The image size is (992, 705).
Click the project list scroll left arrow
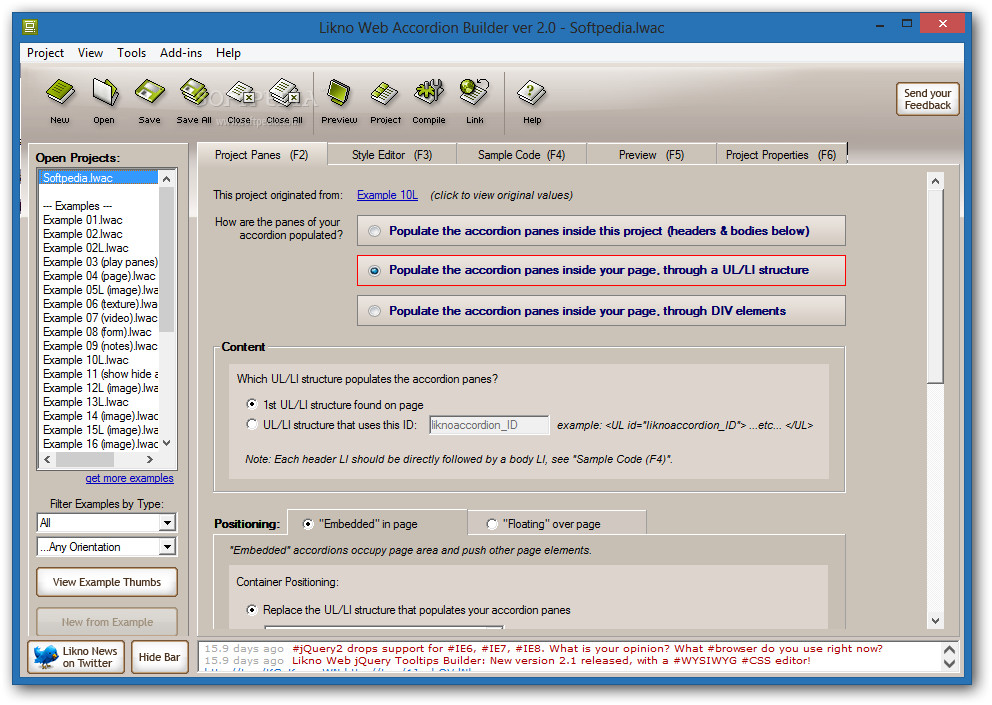click(47, 459)
